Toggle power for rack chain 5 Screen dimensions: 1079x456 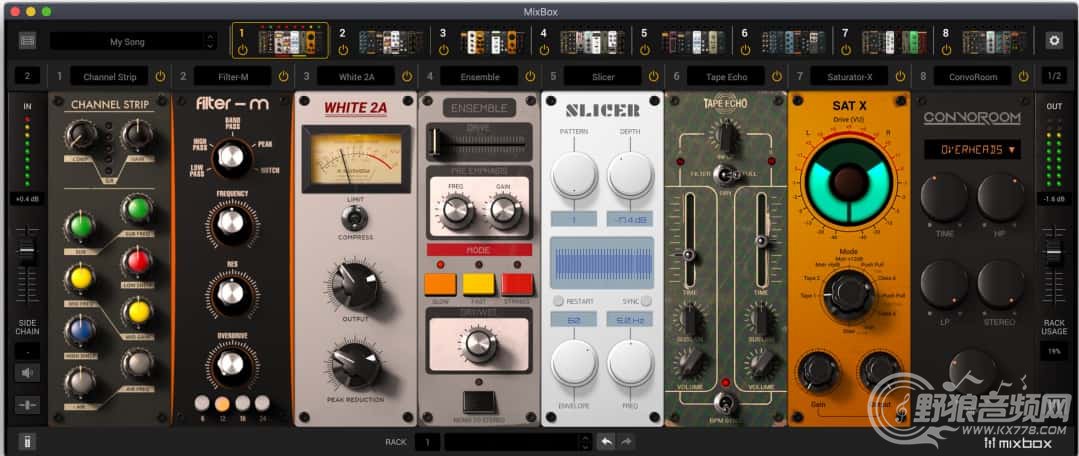[x=644, y=50]
